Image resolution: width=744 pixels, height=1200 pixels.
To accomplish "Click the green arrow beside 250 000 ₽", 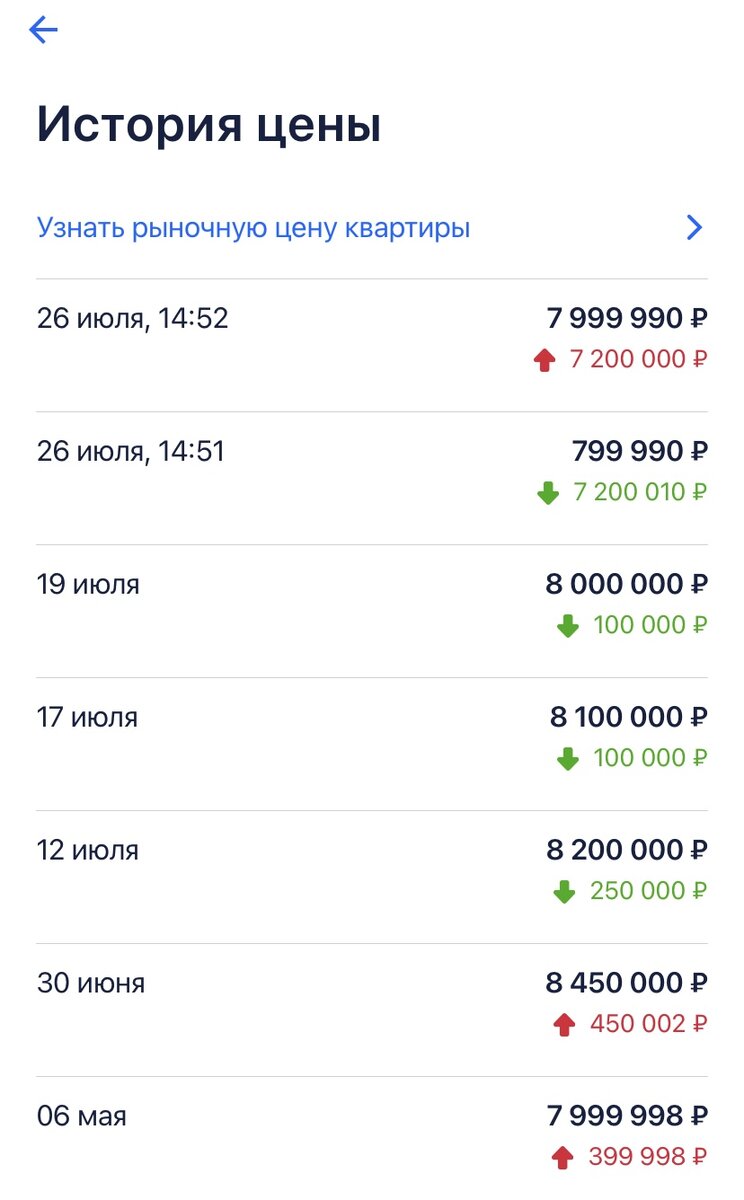I will click(x=564, y=892).
